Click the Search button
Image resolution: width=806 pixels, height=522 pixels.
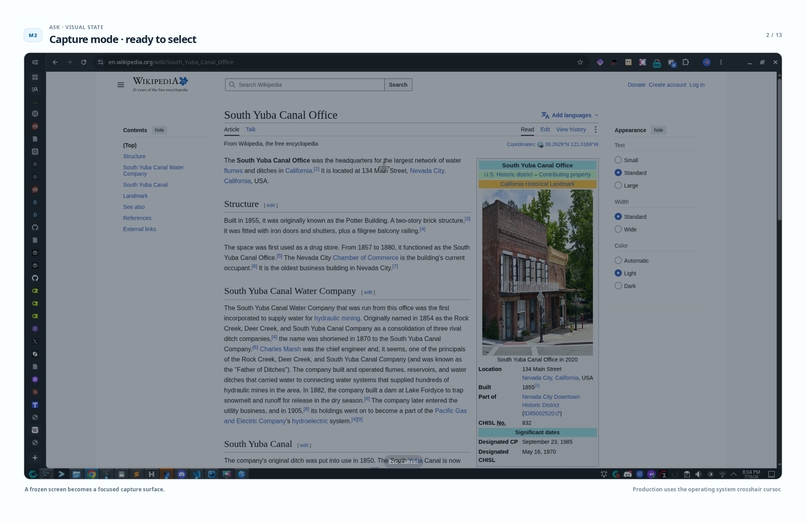398,85
